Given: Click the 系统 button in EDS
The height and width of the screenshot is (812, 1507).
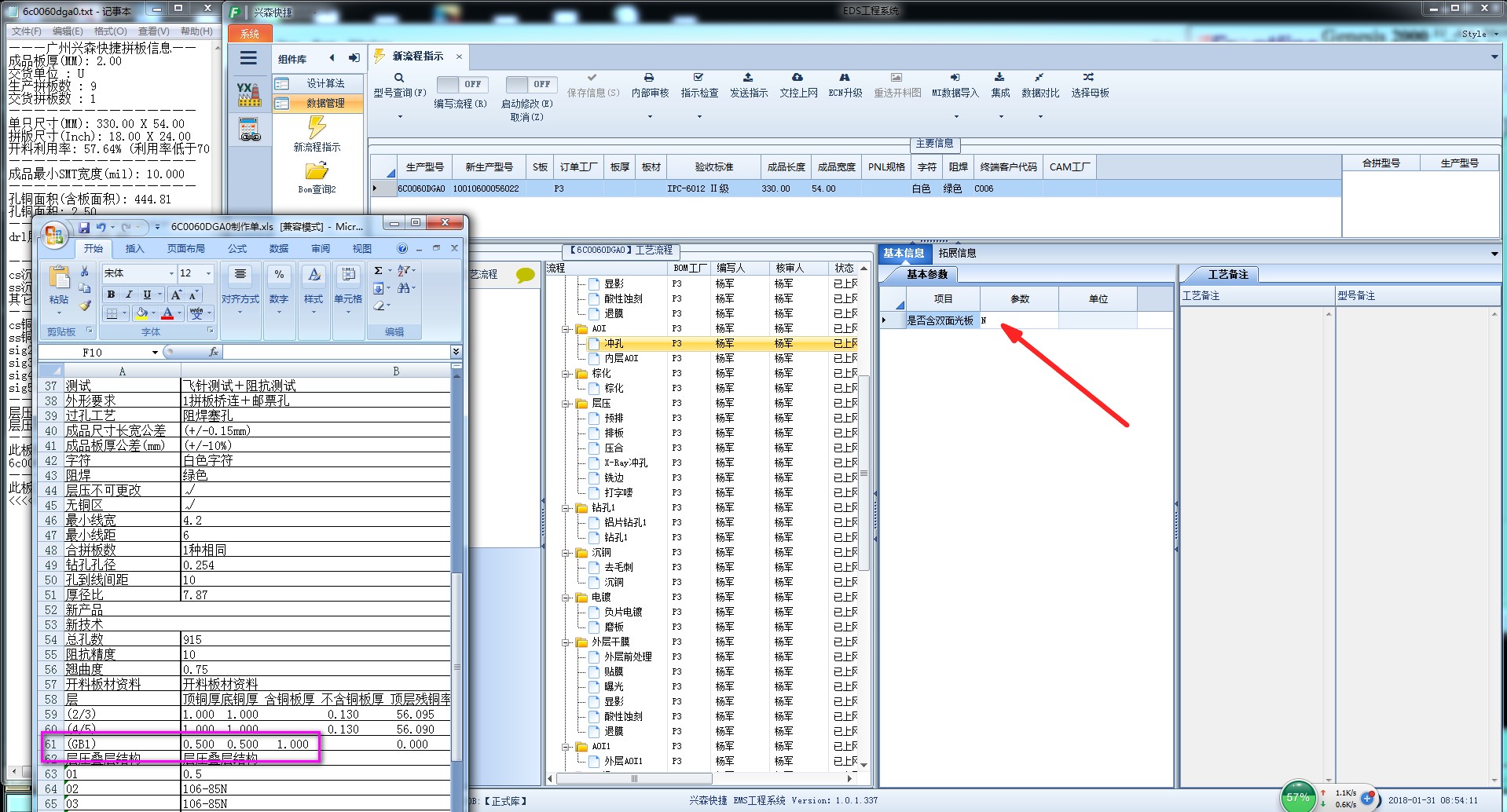Looking at the screenshot, I should coord(250,34).
